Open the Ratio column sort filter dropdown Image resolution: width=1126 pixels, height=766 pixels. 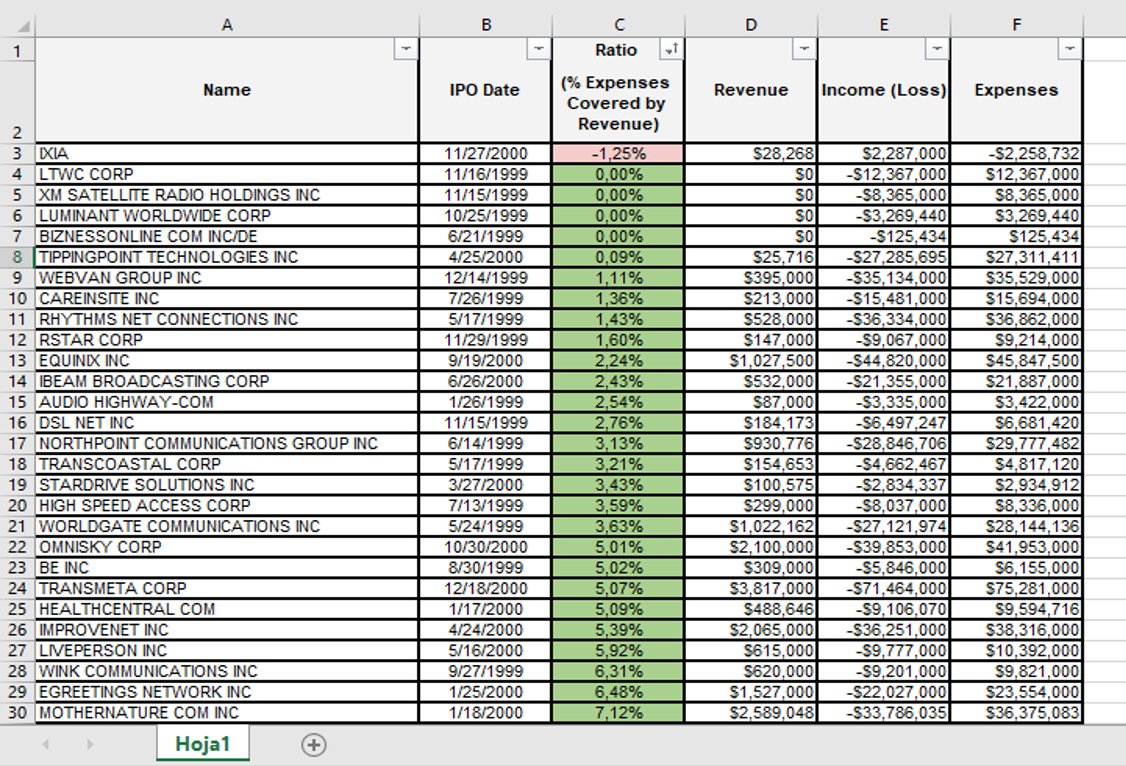pos(671,49)
